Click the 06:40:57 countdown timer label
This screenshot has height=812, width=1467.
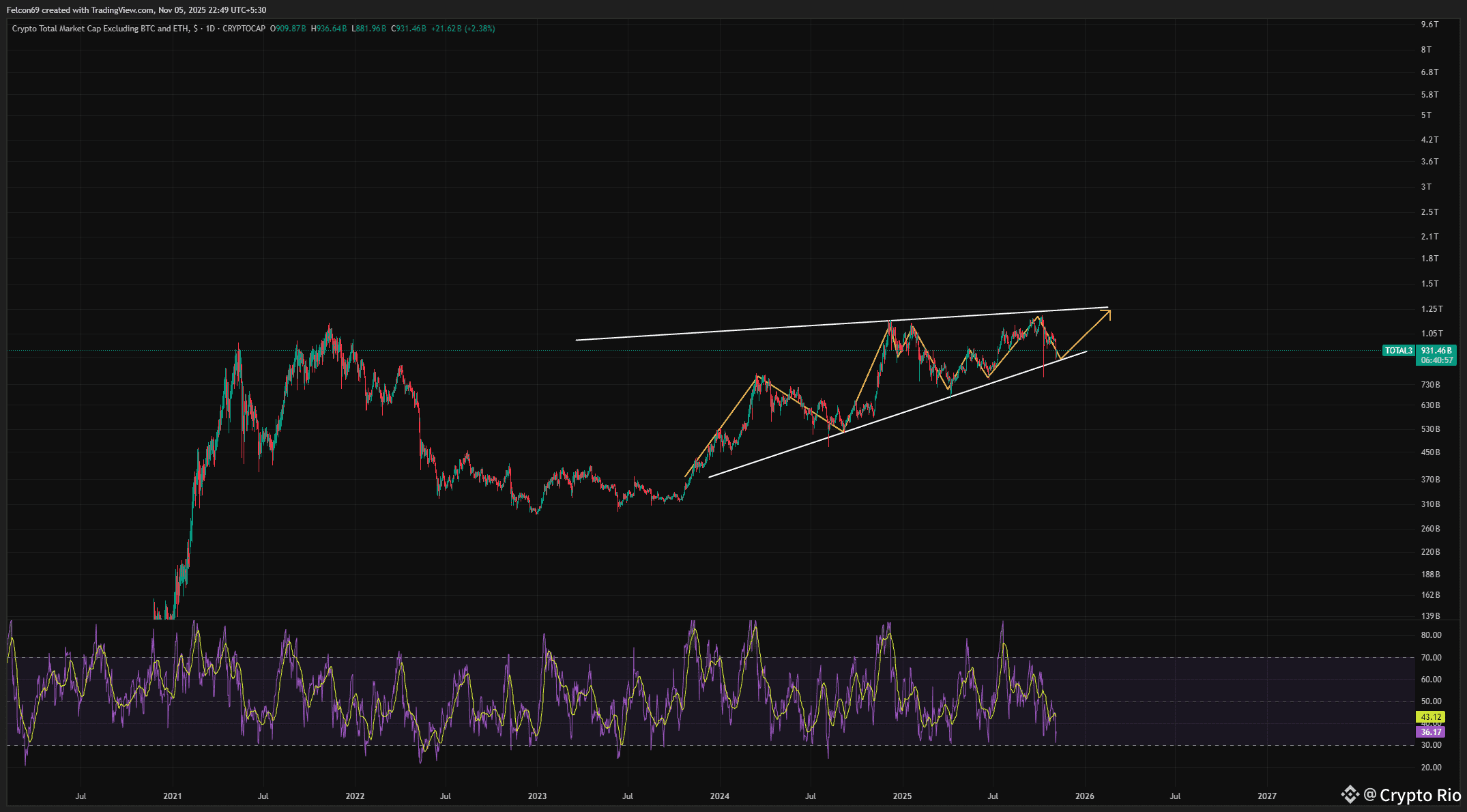[x=1436, y=360]
